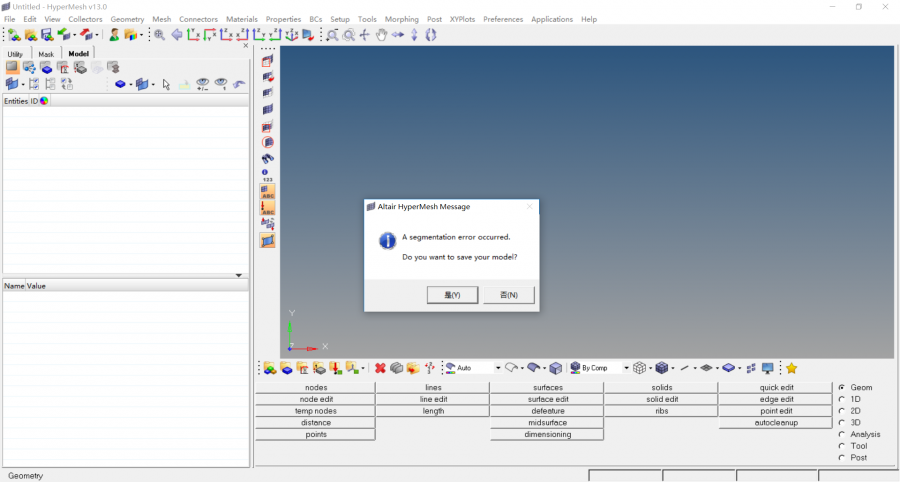Expand the export icon dropdown arrow
Viewport: 900px width, 482px height.
[x=96, y=35]
